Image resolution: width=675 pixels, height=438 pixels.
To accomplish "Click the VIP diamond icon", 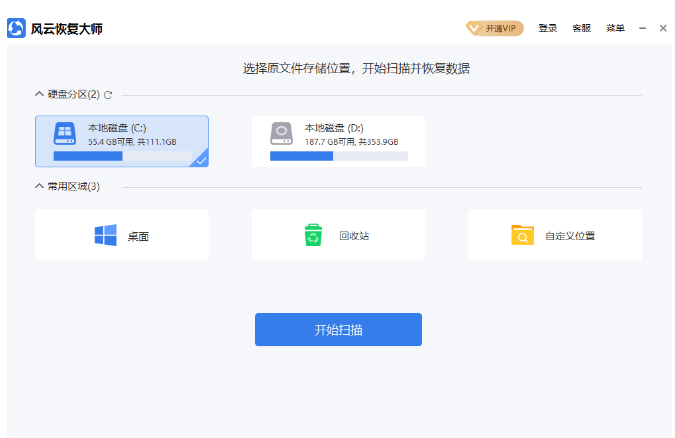I will (474, 29).
